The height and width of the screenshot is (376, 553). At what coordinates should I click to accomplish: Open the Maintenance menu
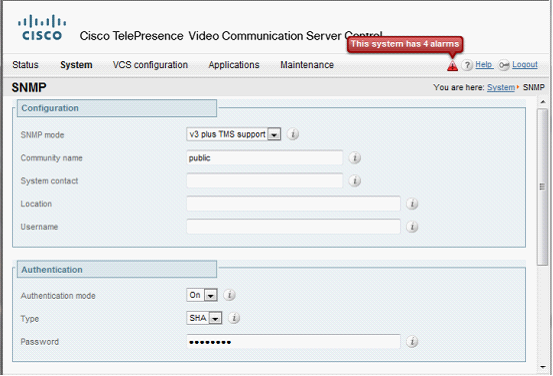pyautogui.click(x=307, y=65)
